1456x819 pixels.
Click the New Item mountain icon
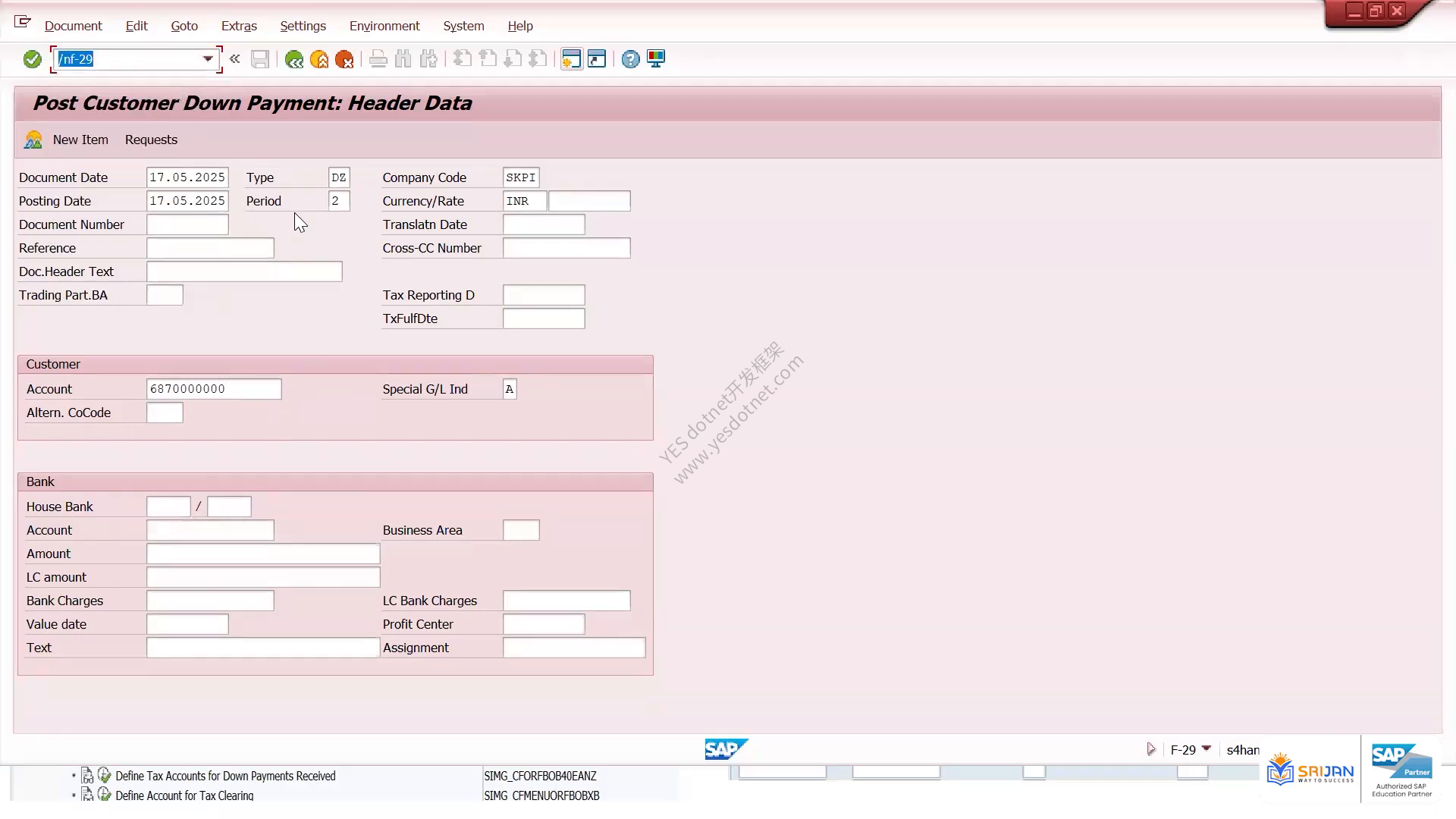coord(33,140)
